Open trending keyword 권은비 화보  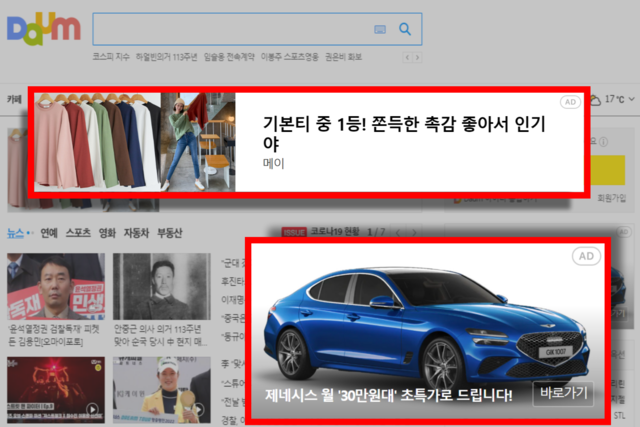[x=343, y=57]
